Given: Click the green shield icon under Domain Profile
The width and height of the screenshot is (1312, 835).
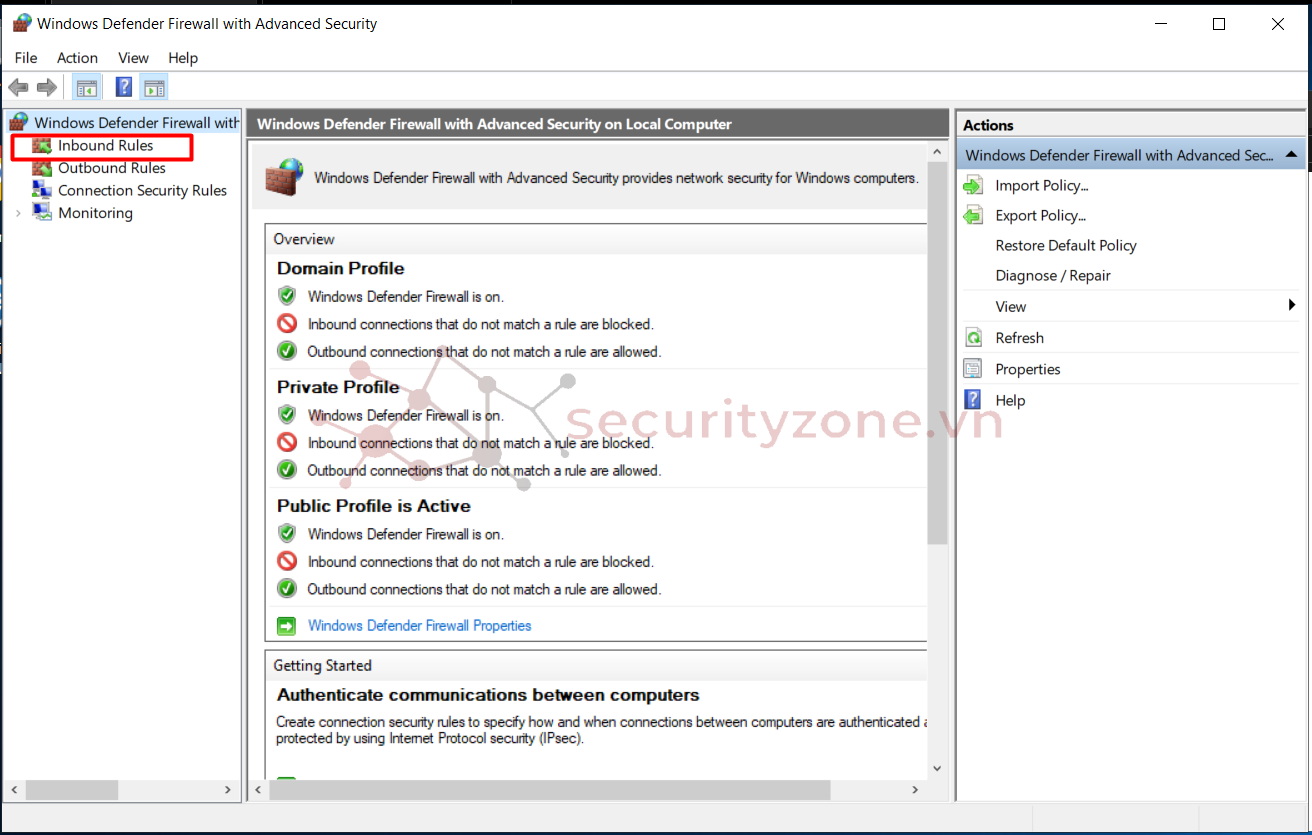Looking at the screenshot, I should coord(287,296).
